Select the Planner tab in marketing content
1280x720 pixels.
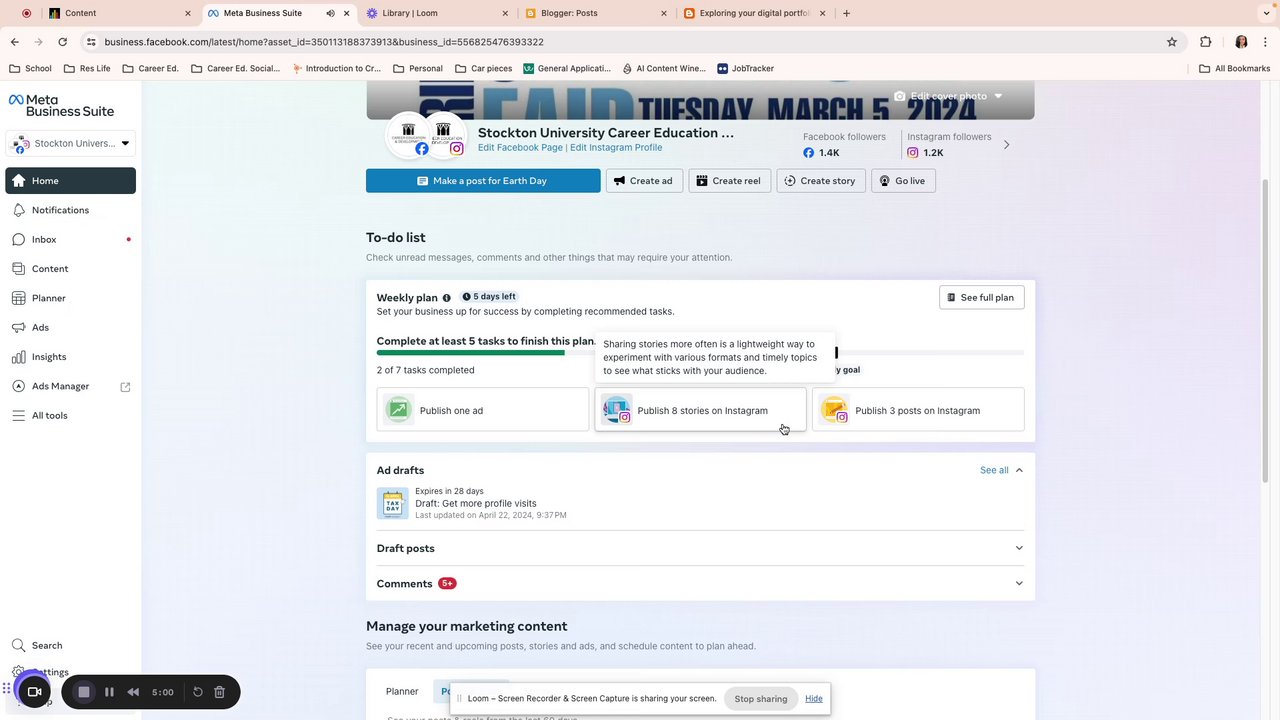pos(402,692)
